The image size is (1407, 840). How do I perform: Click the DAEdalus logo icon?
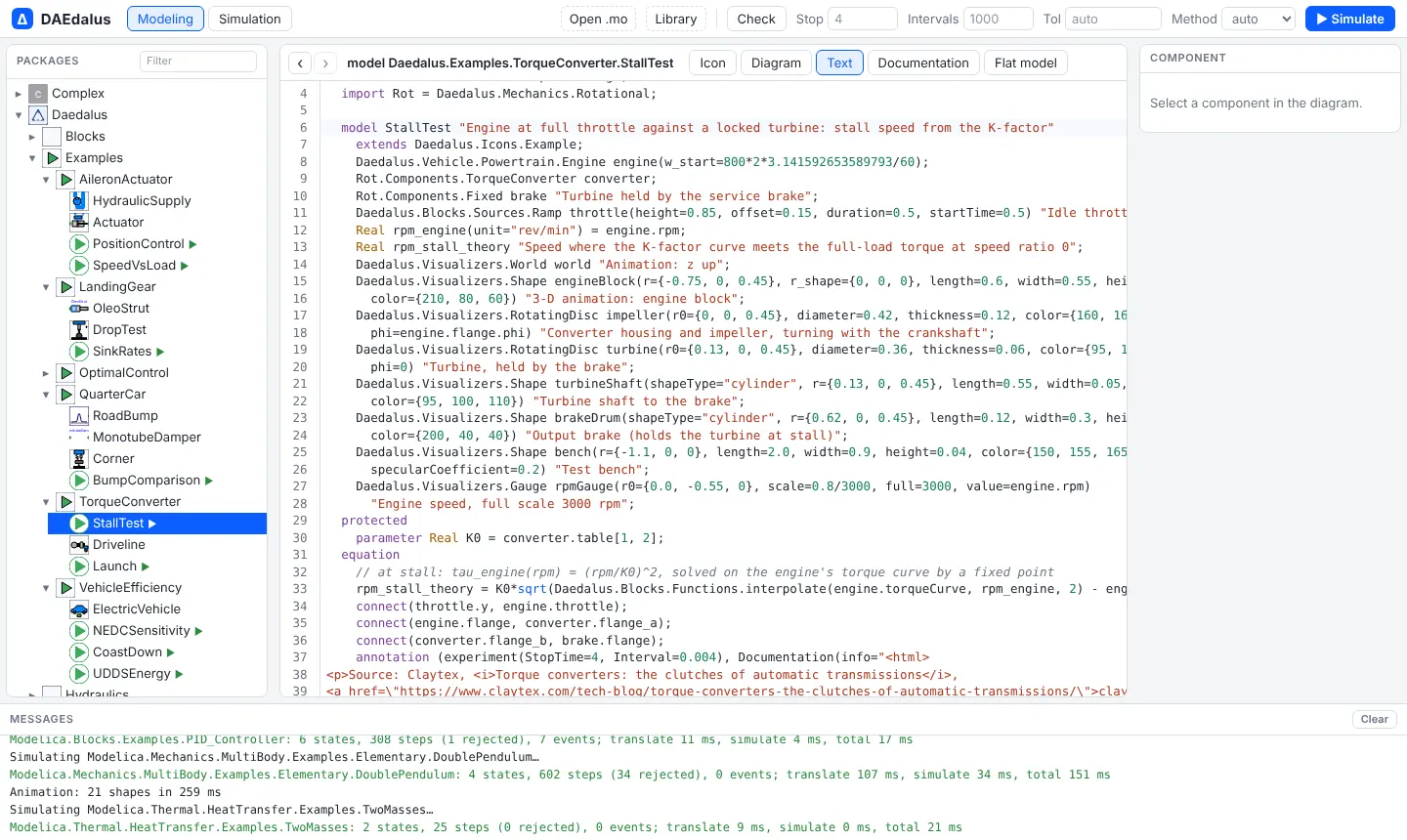22,19
